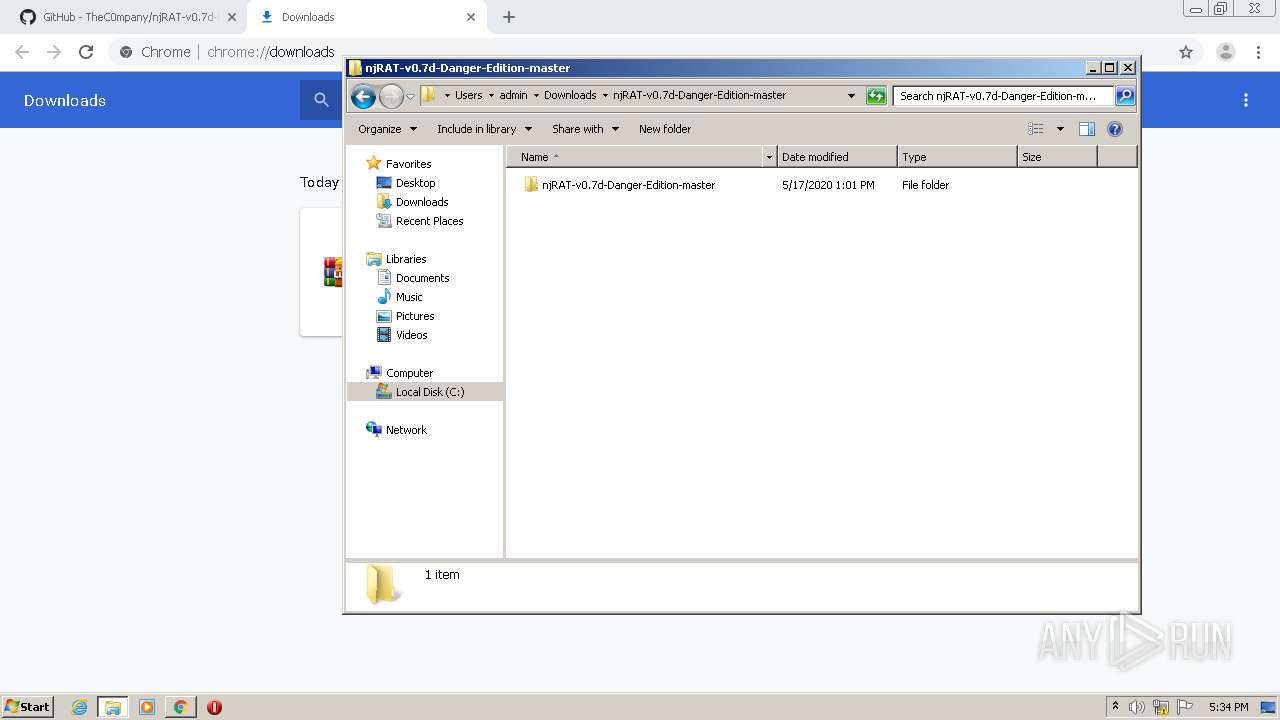Open Windows Media Player from taskbar

coord(147,707)
